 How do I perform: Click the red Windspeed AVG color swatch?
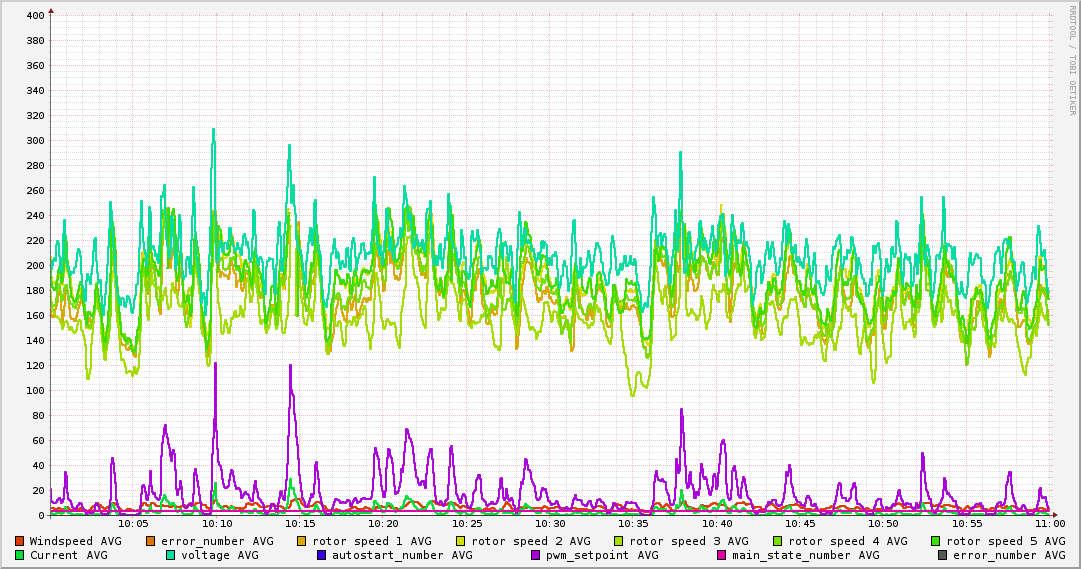click(20, 541)
